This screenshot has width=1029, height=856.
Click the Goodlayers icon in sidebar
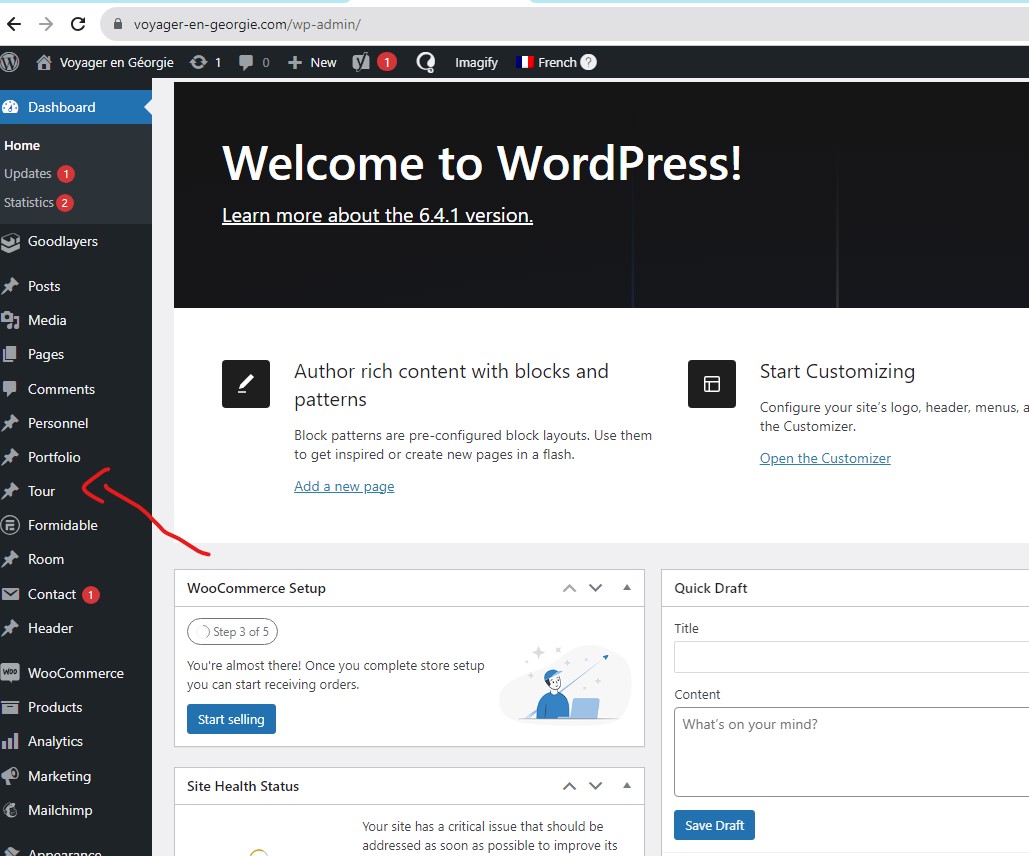tap(10, 242)
